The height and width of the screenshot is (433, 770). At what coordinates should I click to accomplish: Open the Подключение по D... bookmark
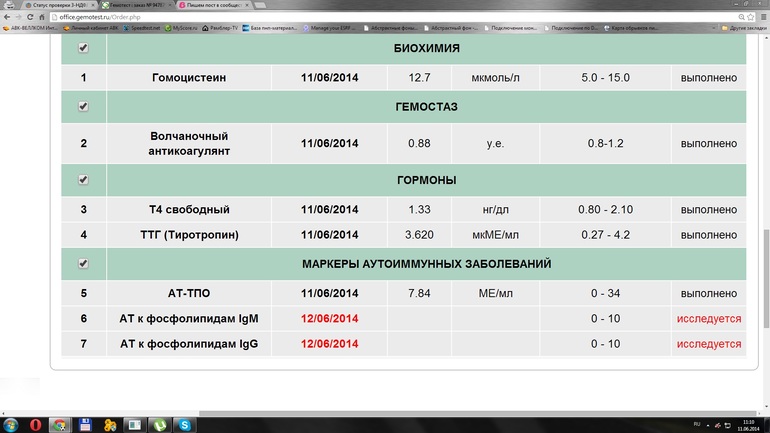coord(571,28)
